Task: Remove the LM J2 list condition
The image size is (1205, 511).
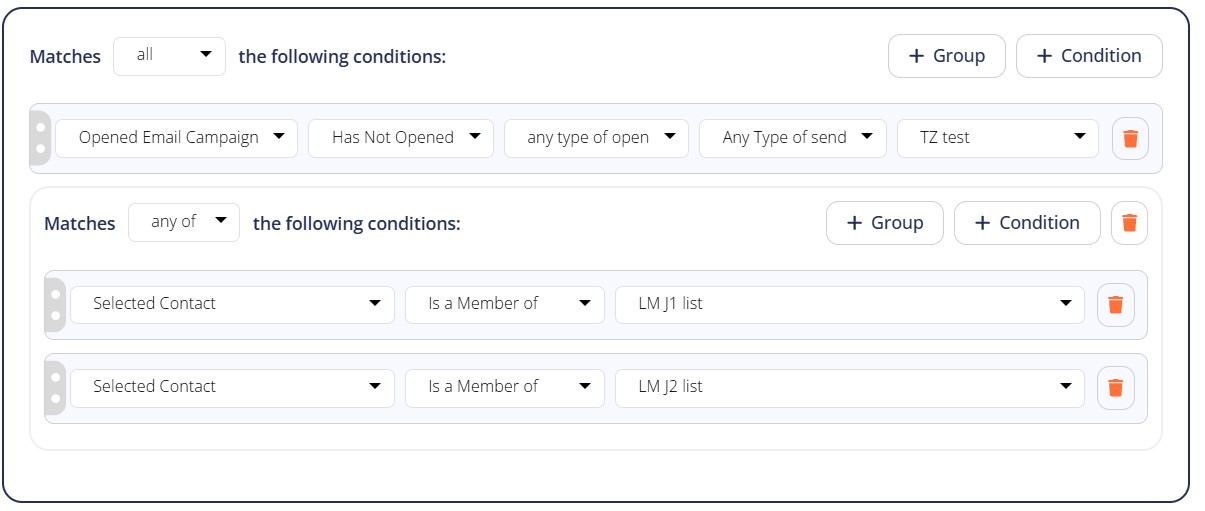Action: coord(1115,387)
